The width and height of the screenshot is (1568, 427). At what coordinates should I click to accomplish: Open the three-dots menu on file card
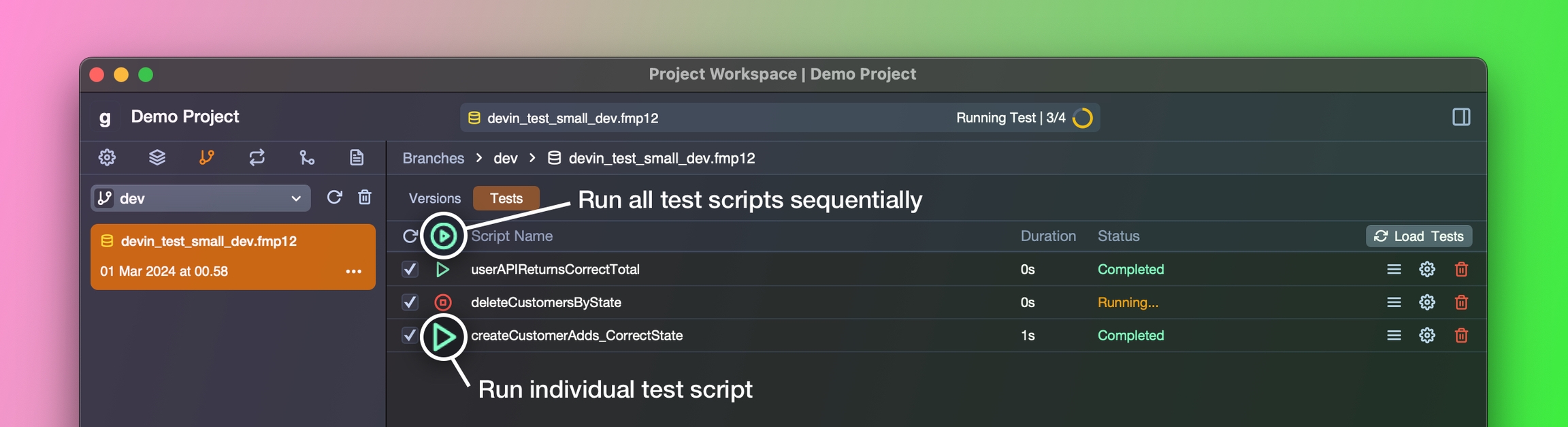pyautogui.click(x=353, y=271)
